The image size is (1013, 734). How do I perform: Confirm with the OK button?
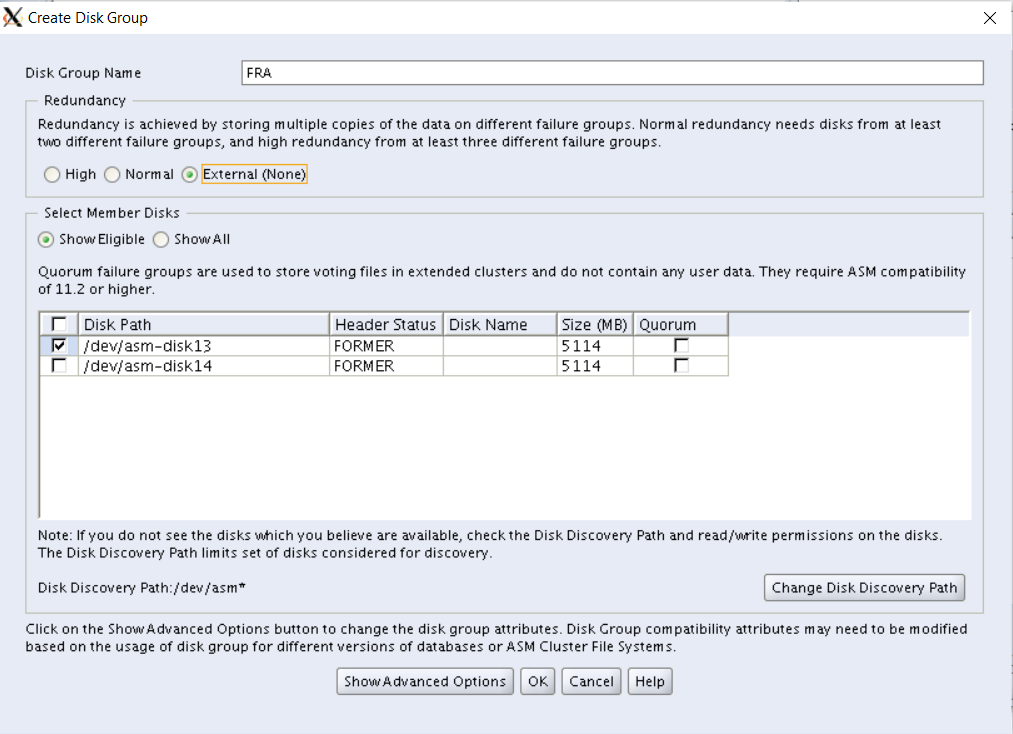(538, 682)
